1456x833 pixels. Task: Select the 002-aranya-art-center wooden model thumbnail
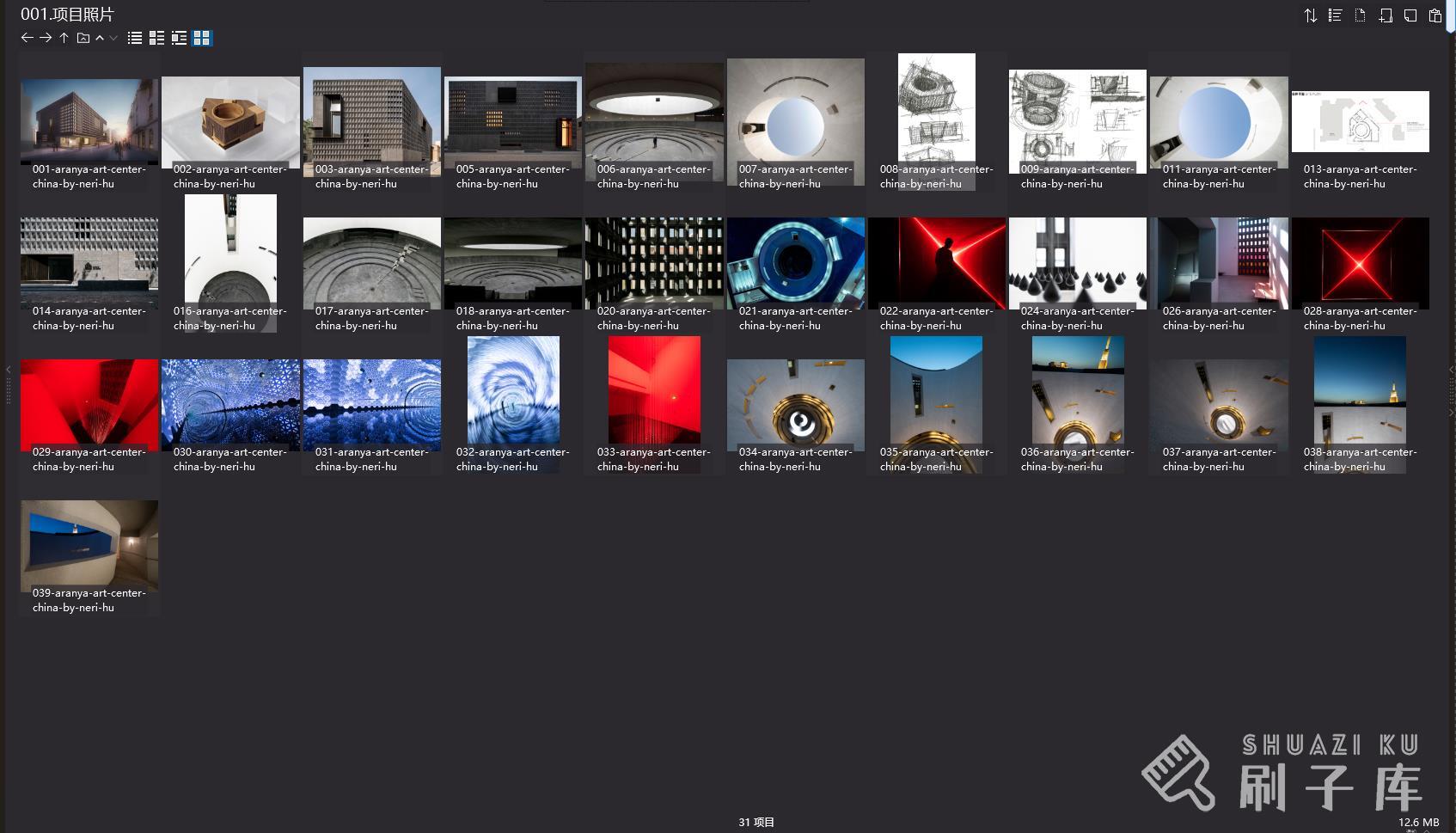pos(230,122)
